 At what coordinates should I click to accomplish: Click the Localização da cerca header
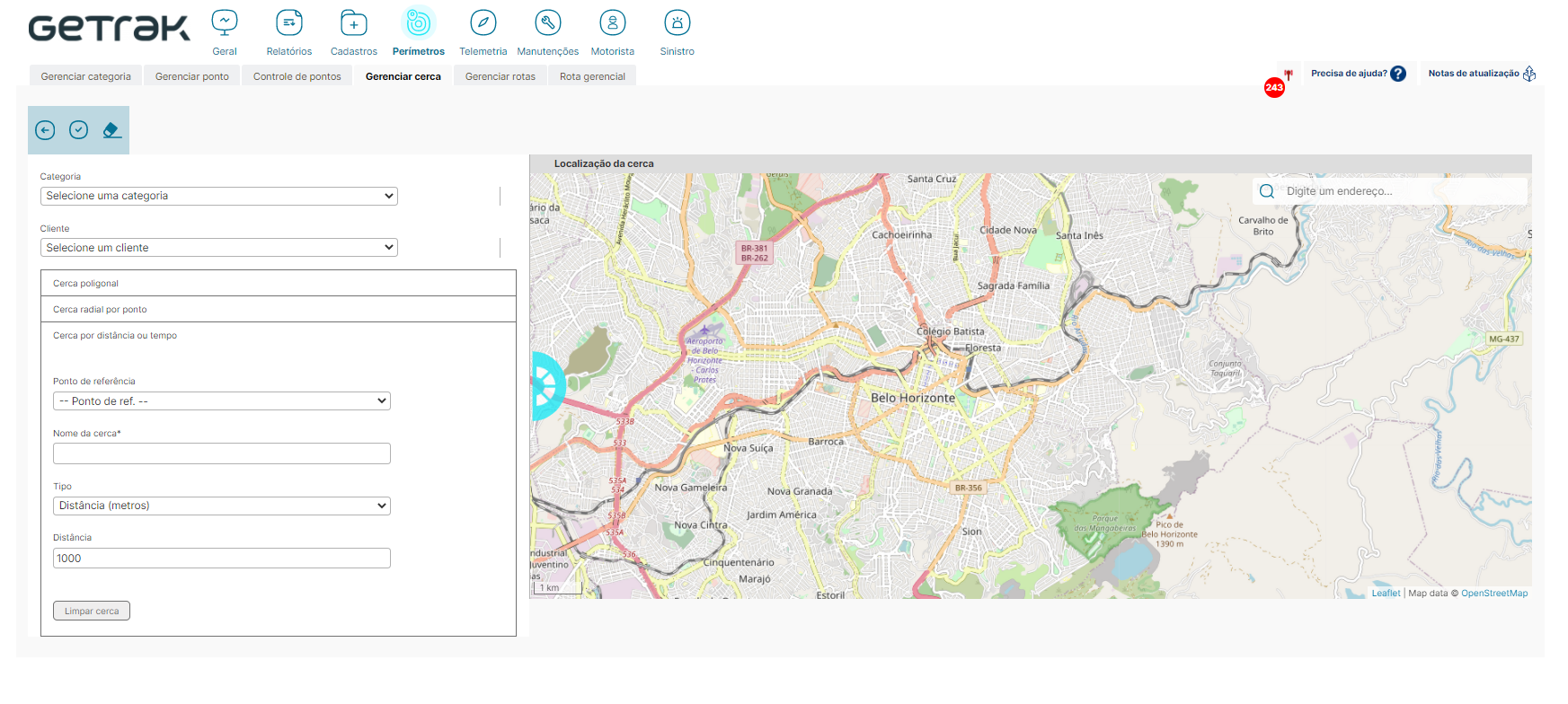(604, 163)
